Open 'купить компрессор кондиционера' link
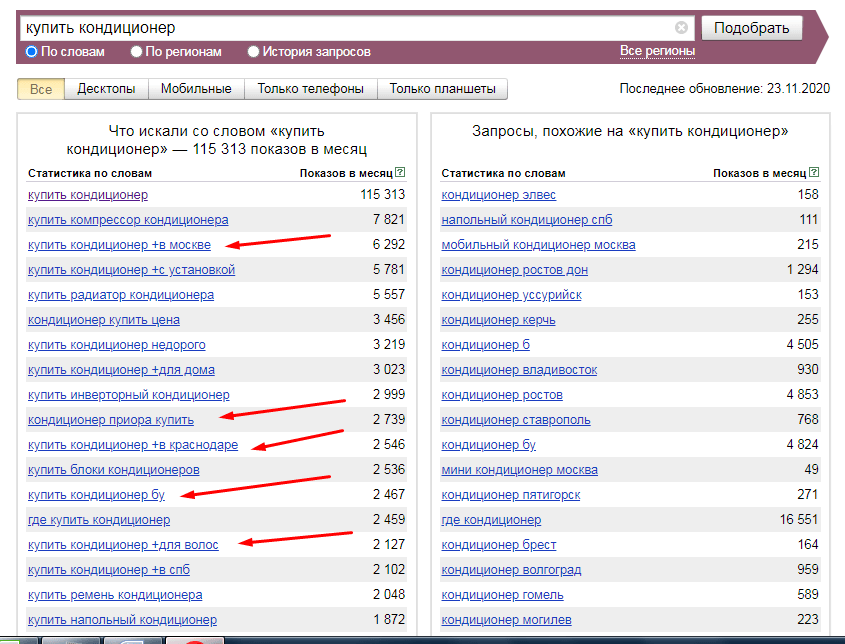Viewport: 845px width, 644px height. (x=128, y=220)
